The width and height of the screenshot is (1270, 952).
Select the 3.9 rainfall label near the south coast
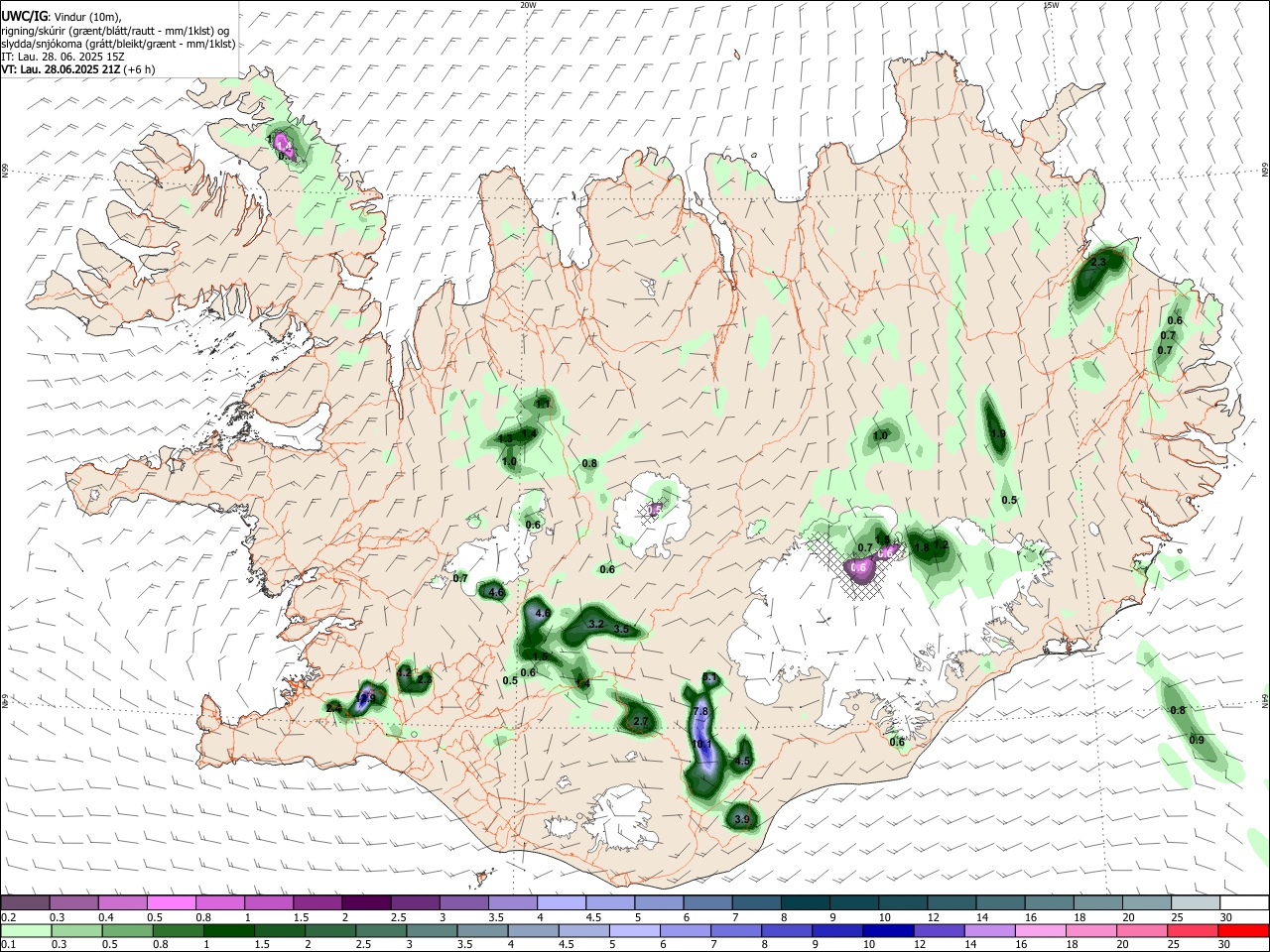pos(741,819)
